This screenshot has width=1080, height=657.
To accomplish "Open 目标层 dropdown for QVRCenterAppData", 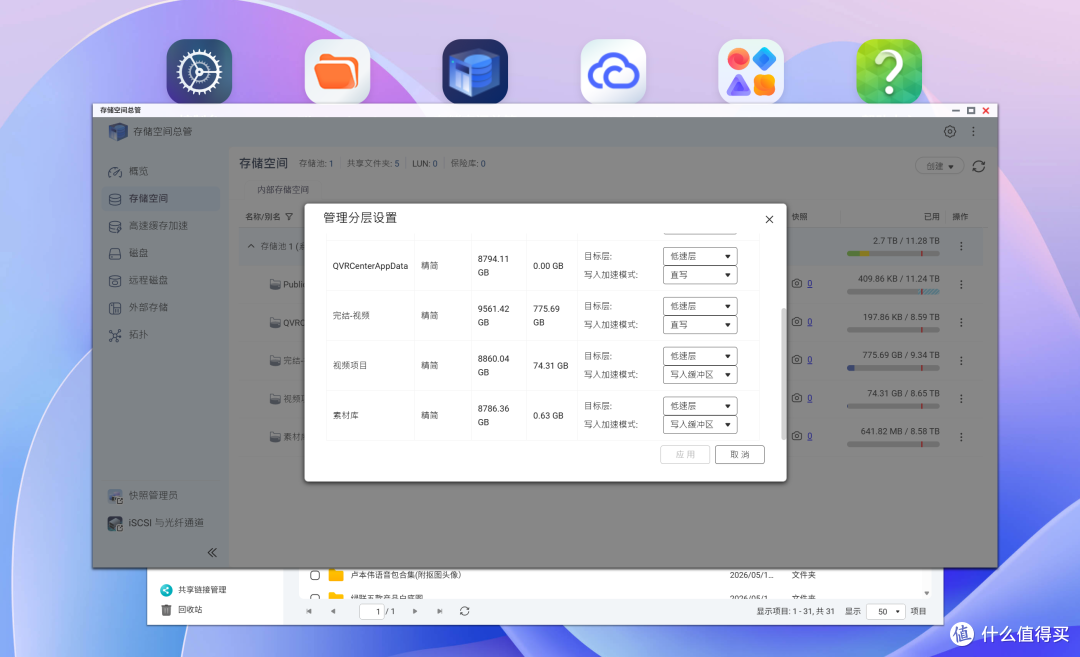I will 700,256.
